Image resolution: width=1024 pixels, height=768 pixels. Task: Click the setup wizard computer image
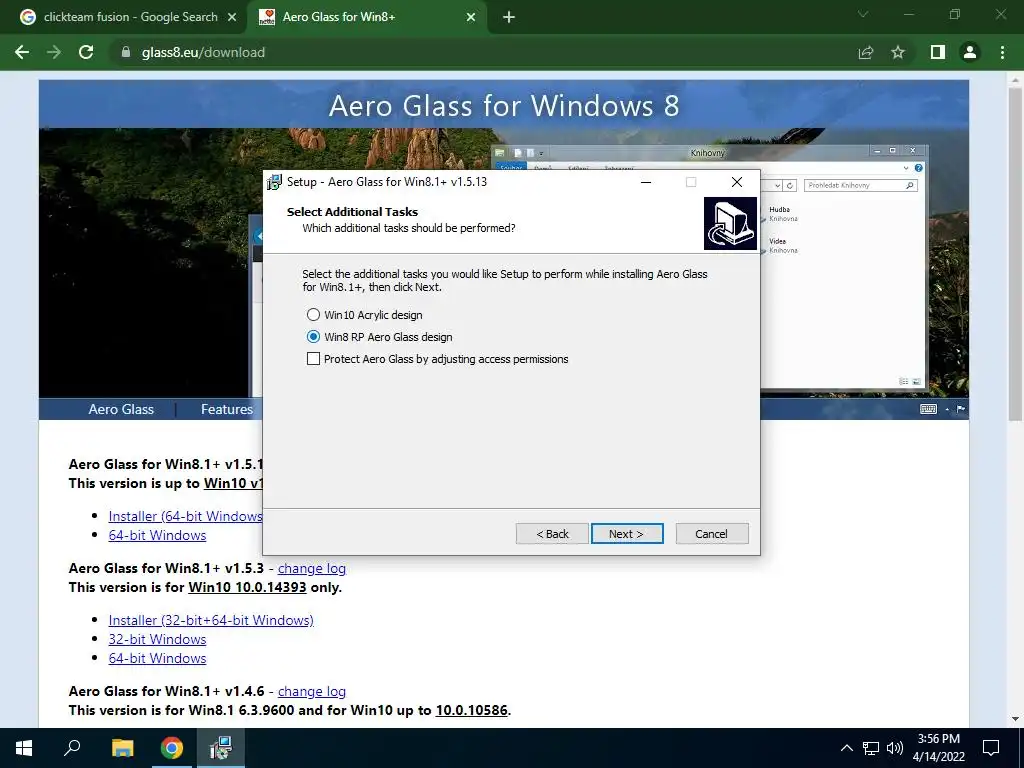[x=730, y=223]
